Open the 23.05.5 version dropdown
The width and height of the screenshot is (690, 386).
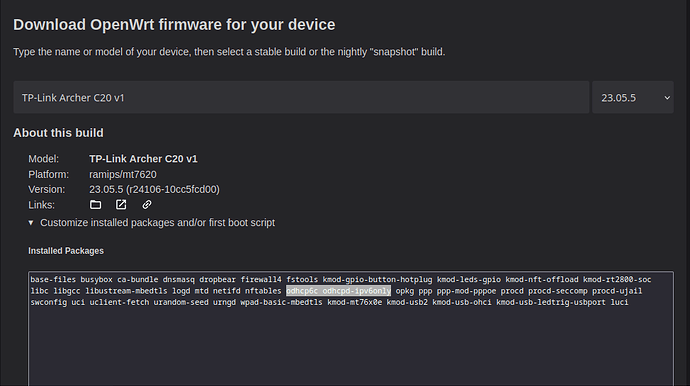point(633,97)
